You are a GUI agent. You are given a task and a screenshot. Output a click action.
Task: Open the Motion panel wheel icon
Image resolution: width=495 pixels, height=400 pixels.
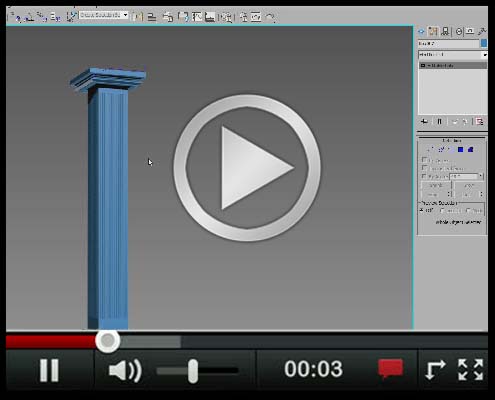[459, 32]
